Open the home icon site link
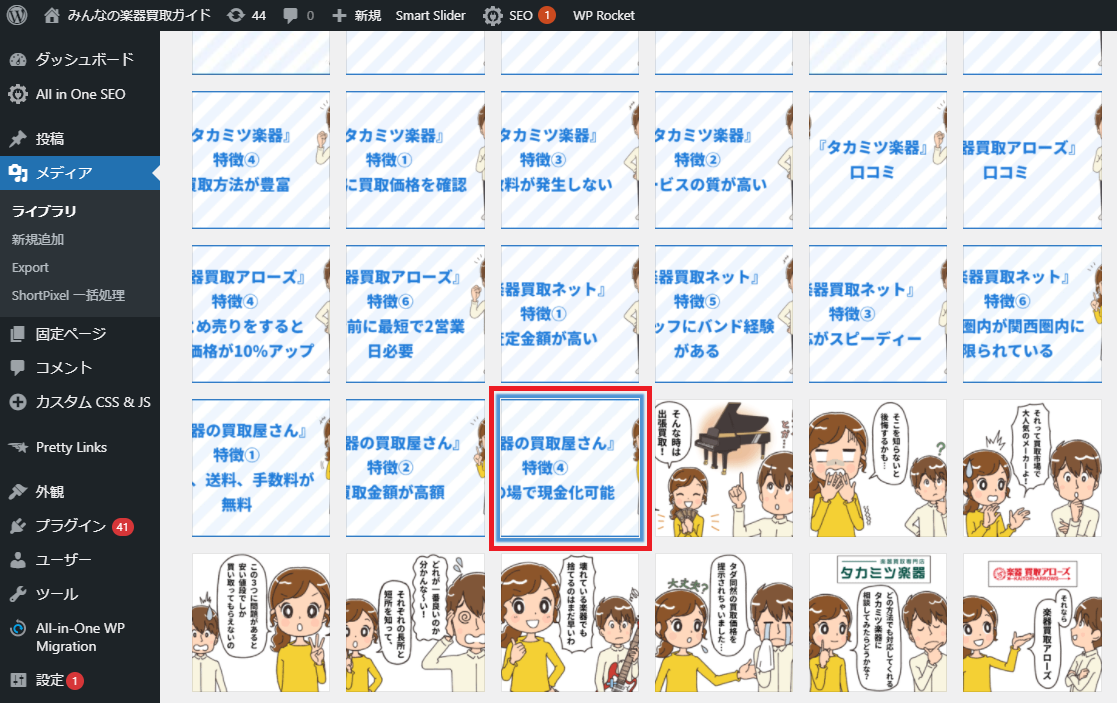 (52, 15)
